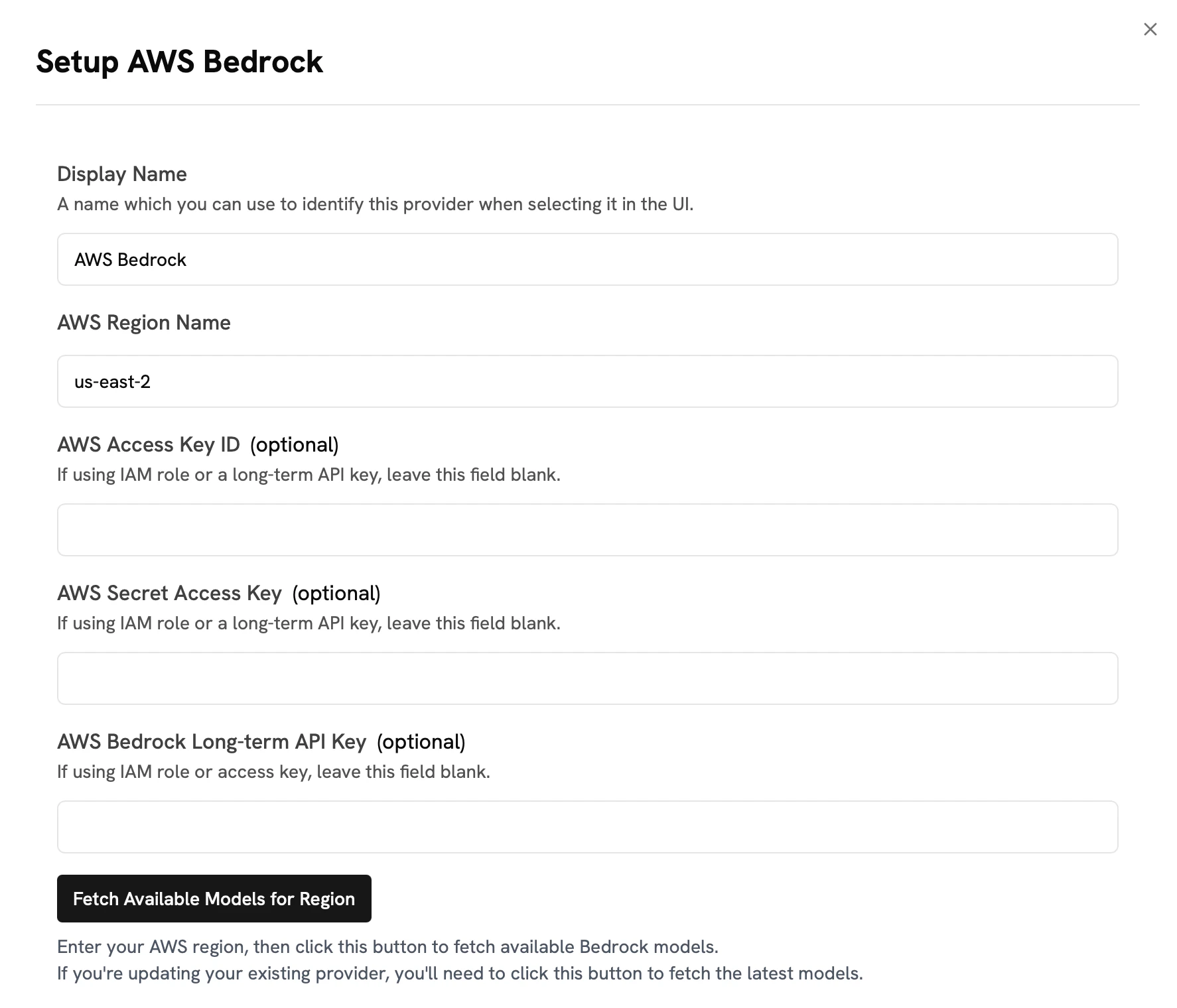
Task: Focus the AWS Region Name text box
Action: coord(587,381)
